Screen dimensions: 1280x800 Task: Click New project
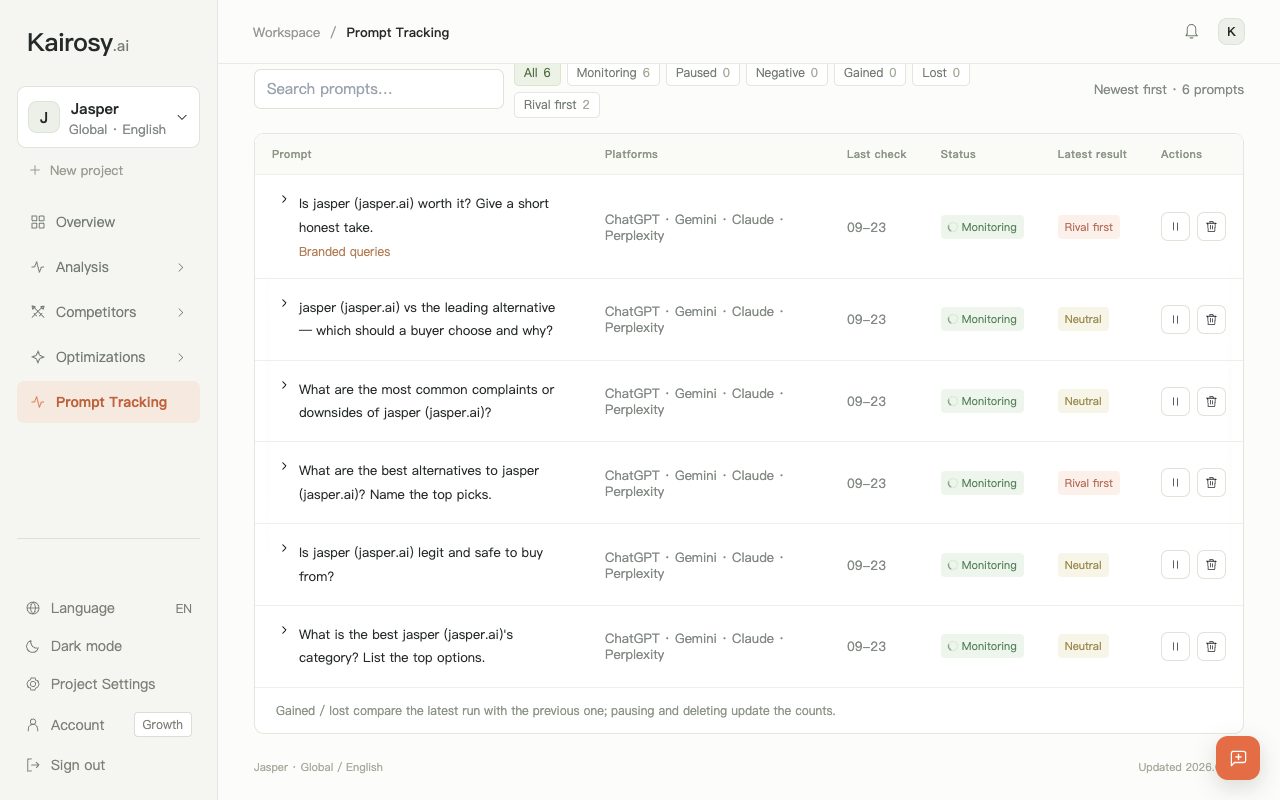[x=76, y=170]
